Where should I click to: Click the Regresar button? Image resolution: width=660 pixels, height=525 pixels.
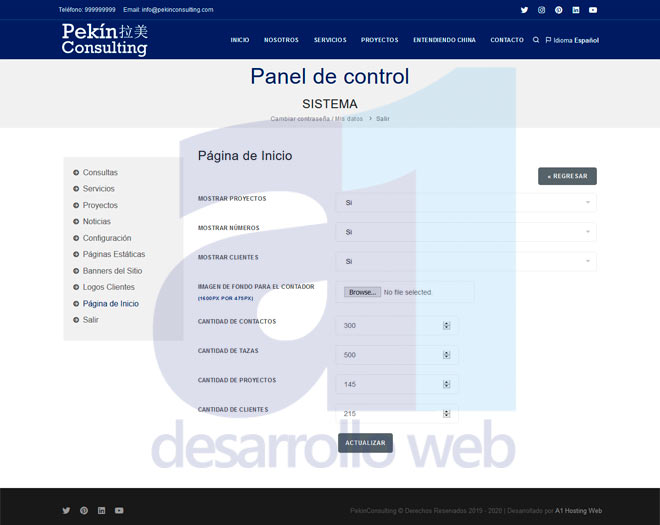point(567,176)
